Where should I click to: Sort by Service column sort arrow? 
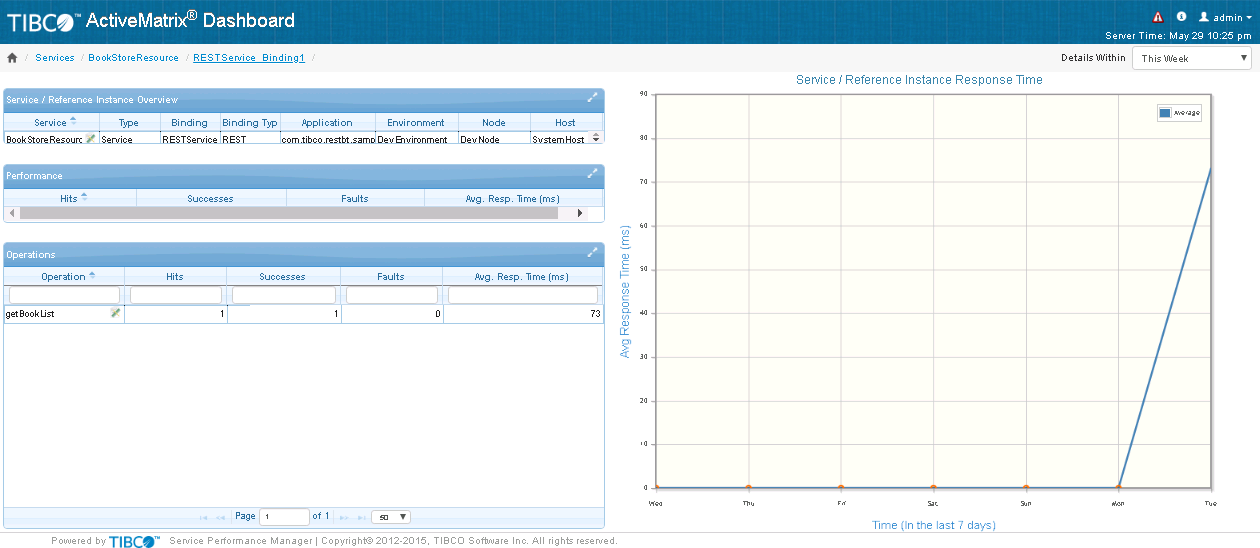(73, 122)
